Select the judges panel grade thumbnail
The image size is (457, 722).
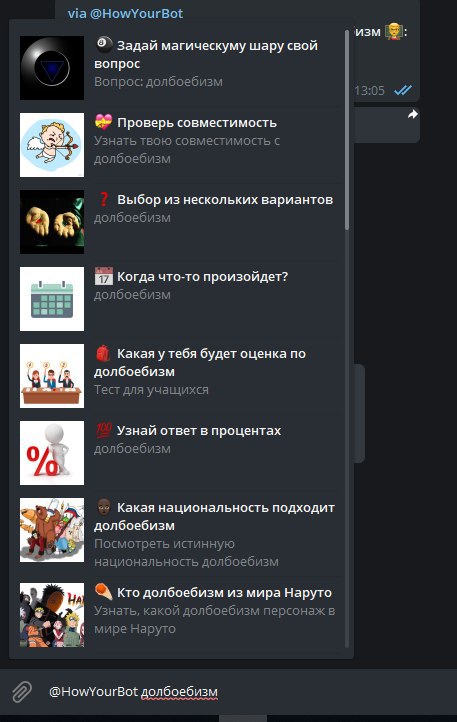coord(52,376)
